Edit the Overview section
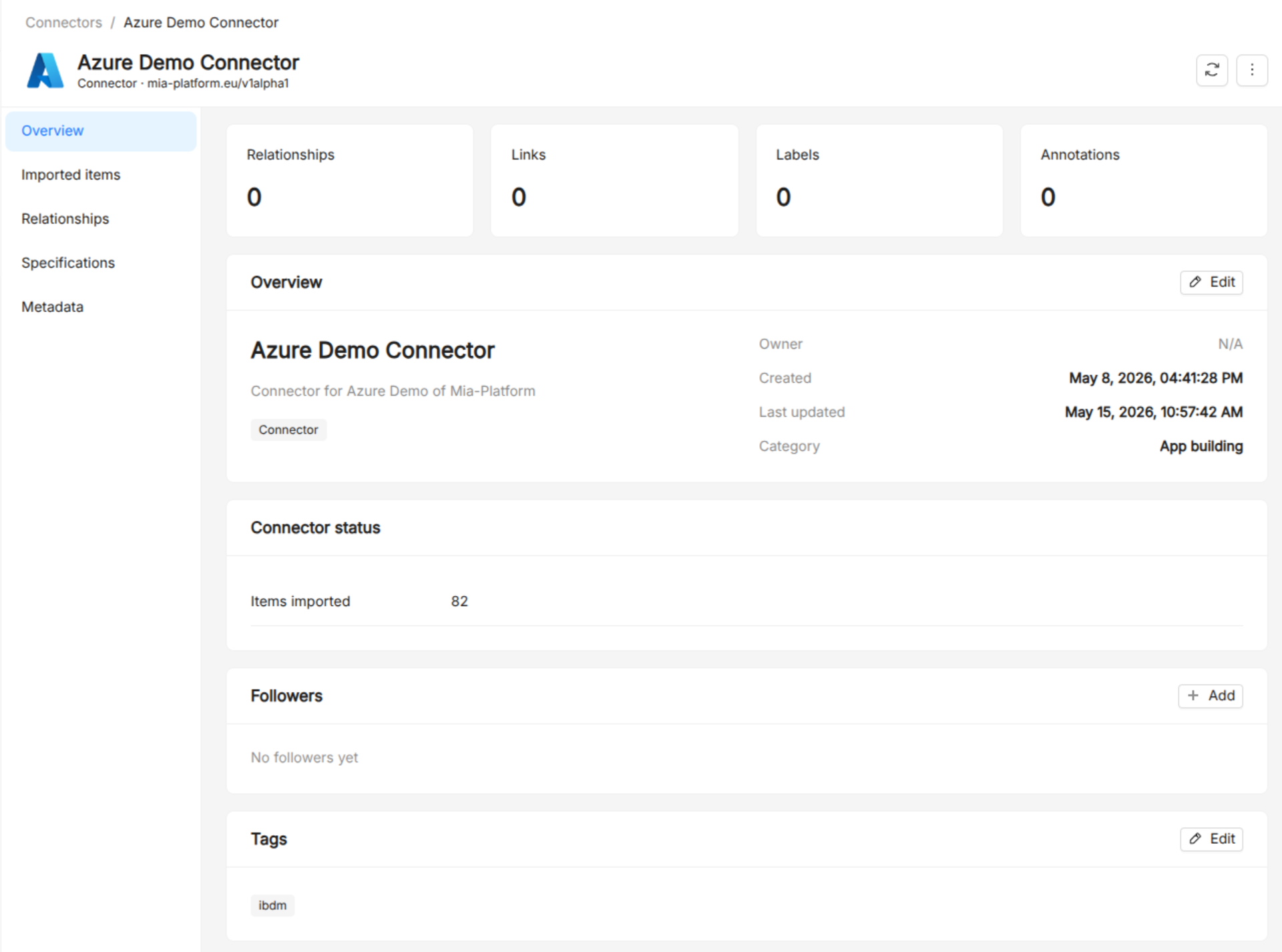 pyautogui.click(x=1211, y=282)
